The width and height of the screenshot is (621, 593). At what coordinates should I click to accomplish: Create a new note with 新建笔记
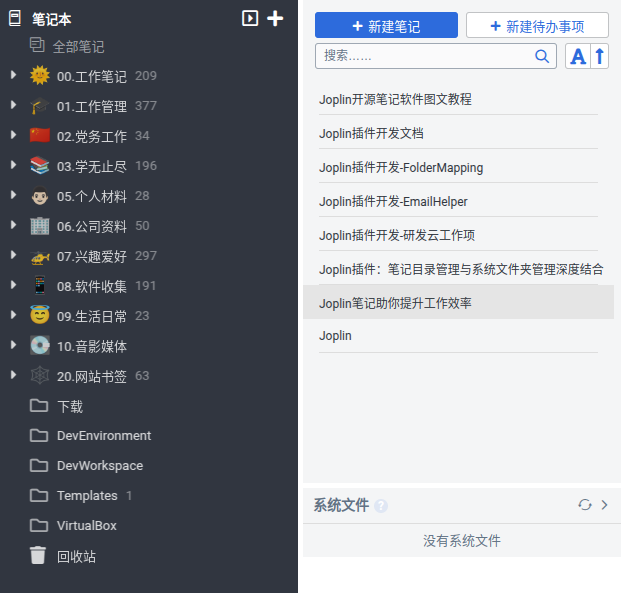(386, 25)
